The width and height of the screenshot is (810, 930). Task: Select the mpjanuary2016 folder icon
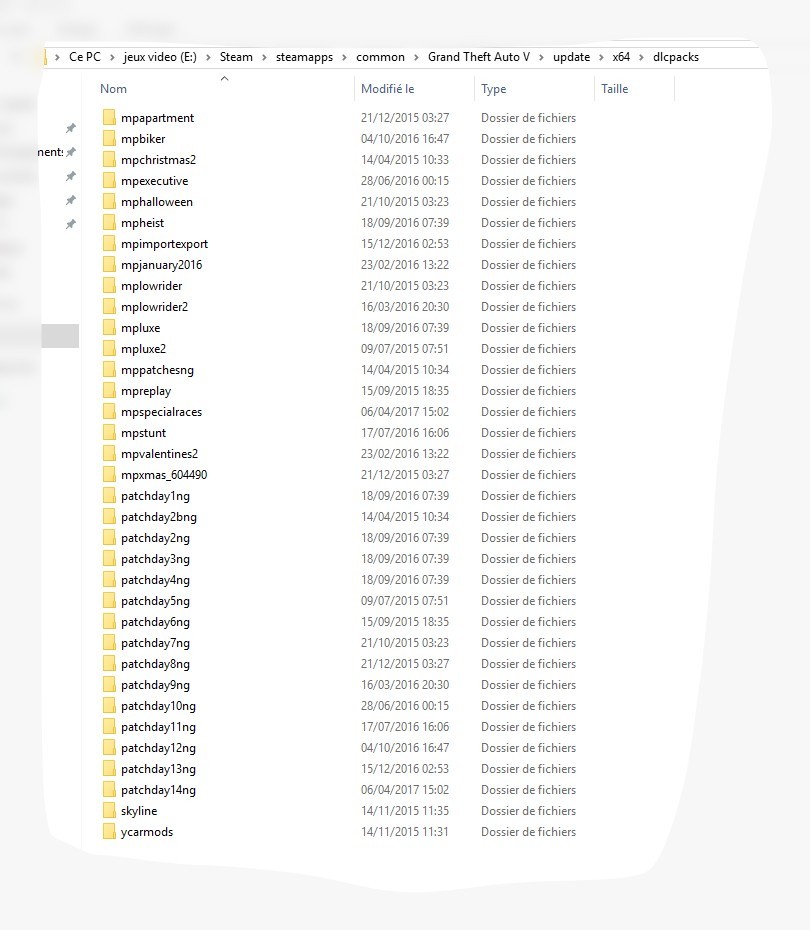[109, 265]
